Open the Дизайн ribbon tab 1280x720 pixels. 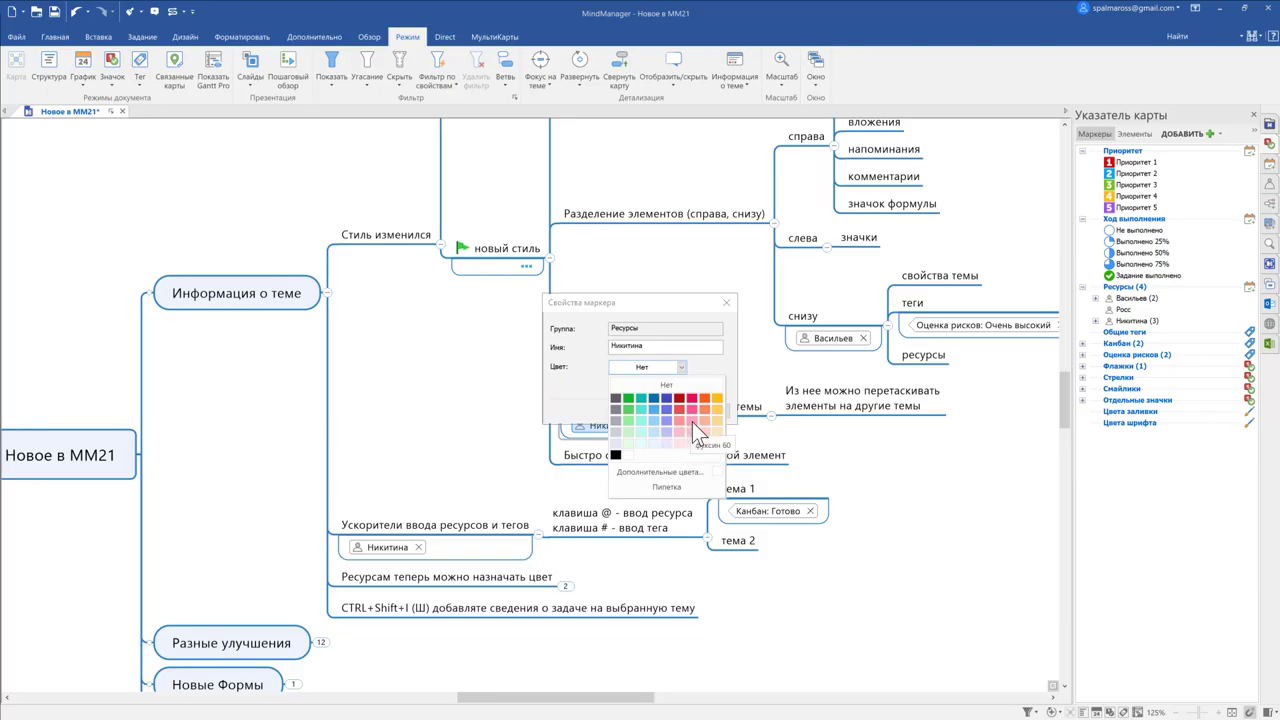click(x=185, y=37)
